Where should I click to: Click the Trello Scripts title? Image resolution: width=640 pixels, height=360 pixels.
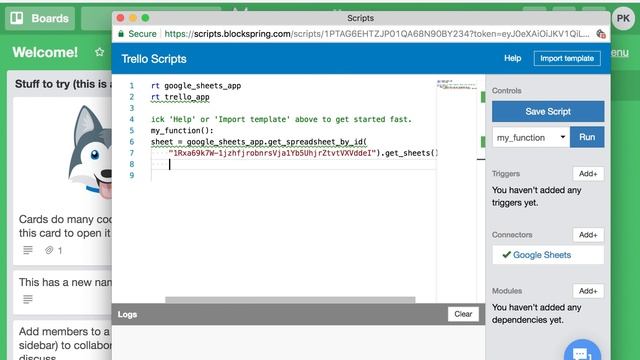(x=154, y=59)
